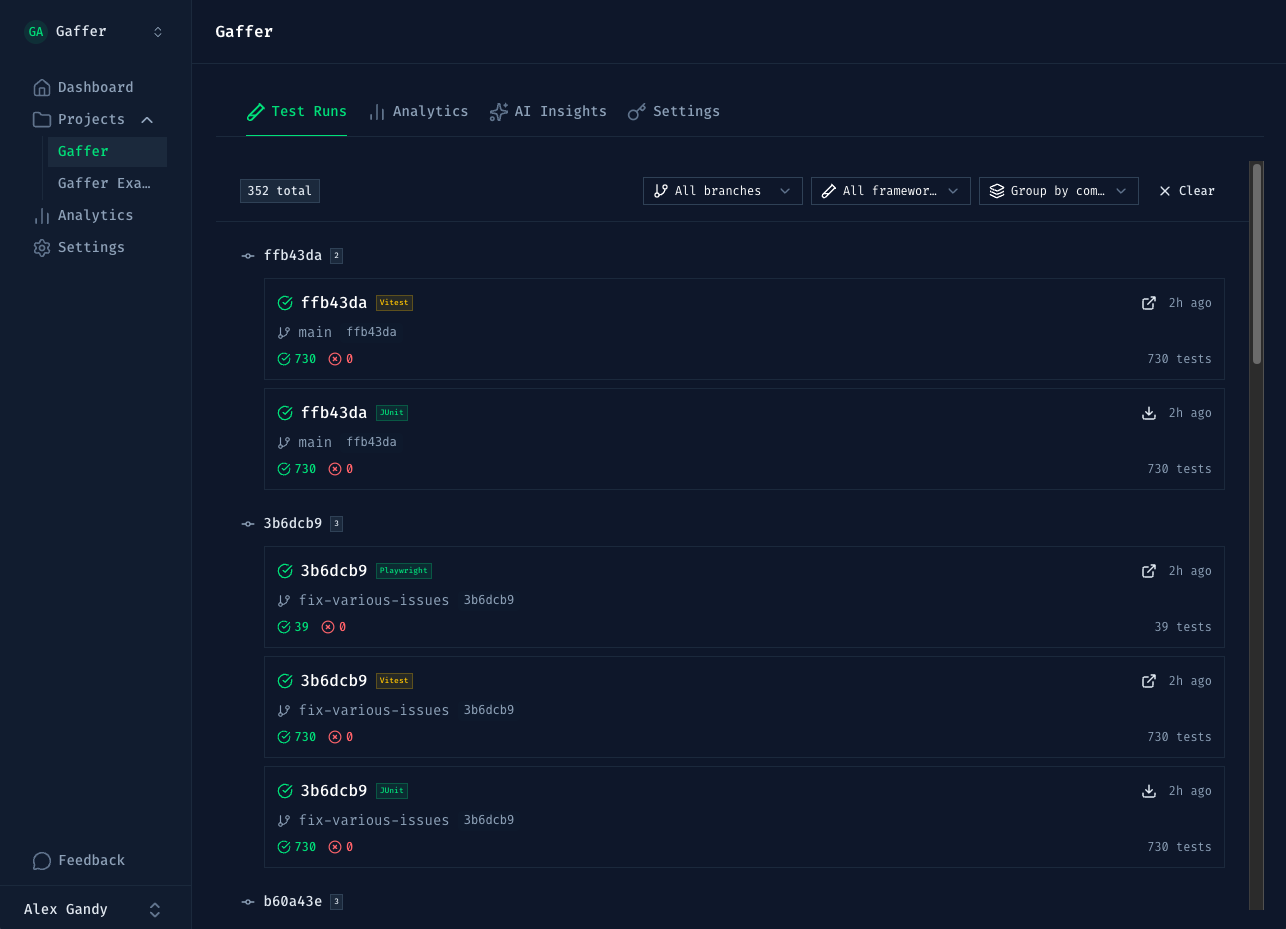The height and width of the screenshot is (929, 1286).
Task: Open the Analytics tab in the project view
Action: 418,111
